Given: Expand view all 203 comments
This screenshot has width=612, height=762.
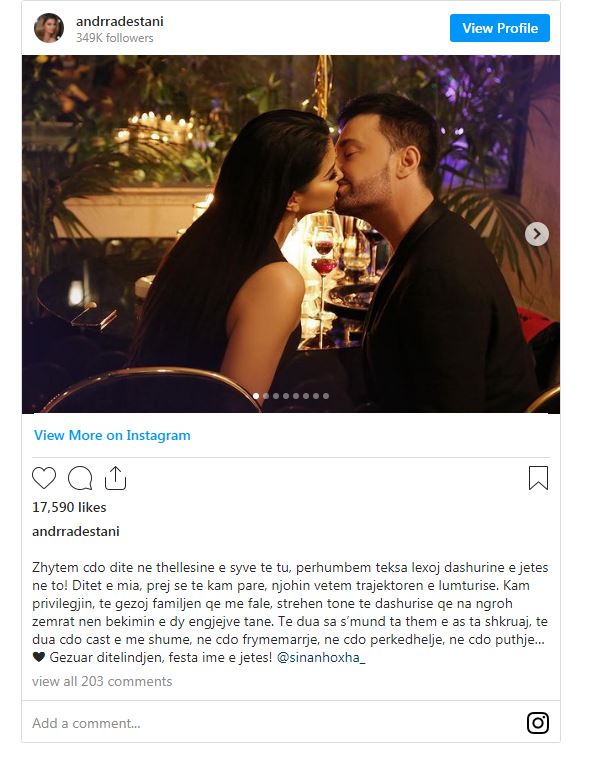Looking at the screenshot, I should [102, 681].
